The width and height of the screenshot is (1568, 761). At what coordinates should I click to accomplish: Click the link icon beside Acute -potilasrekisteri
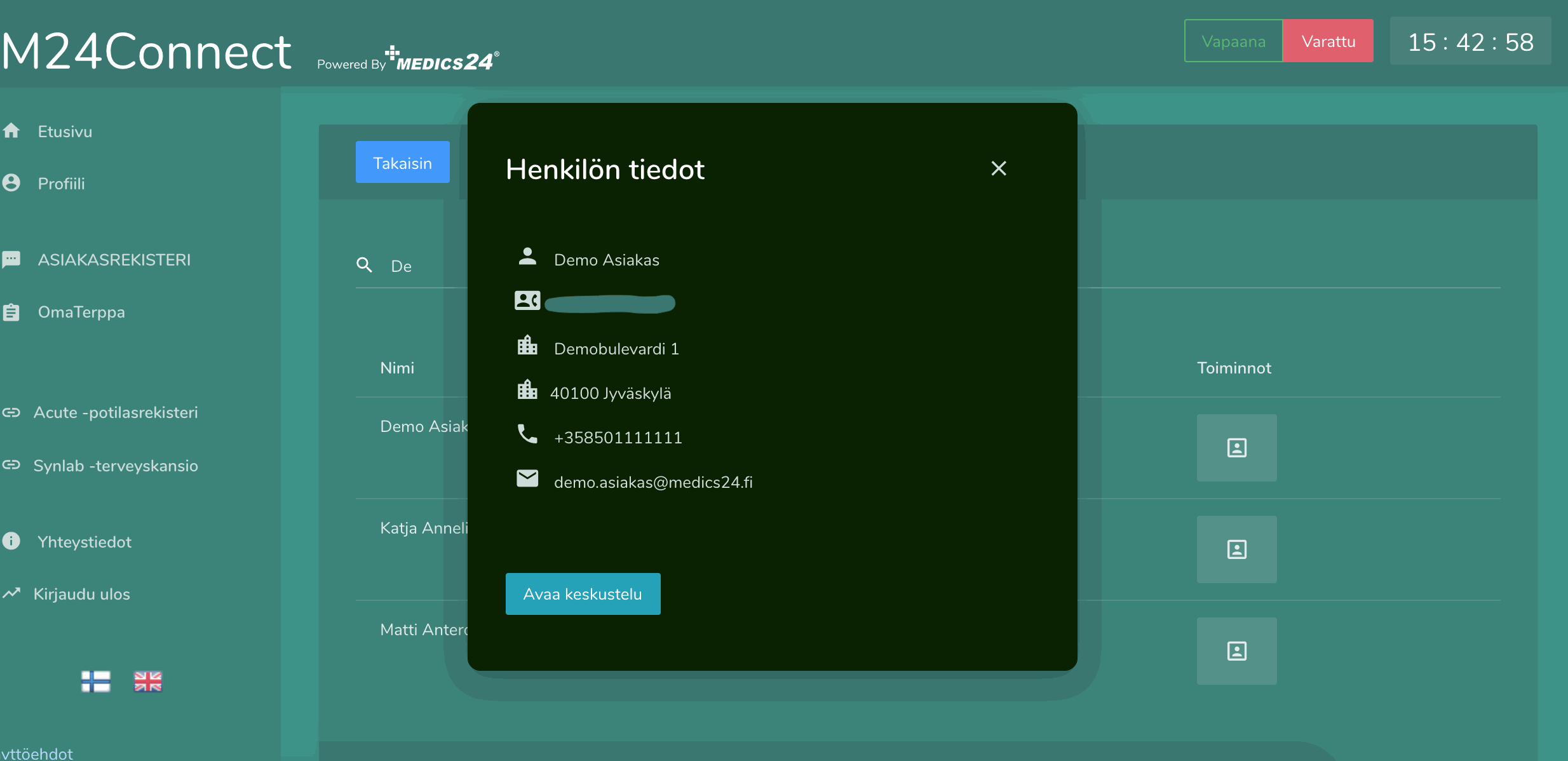(x=11, y=412)
